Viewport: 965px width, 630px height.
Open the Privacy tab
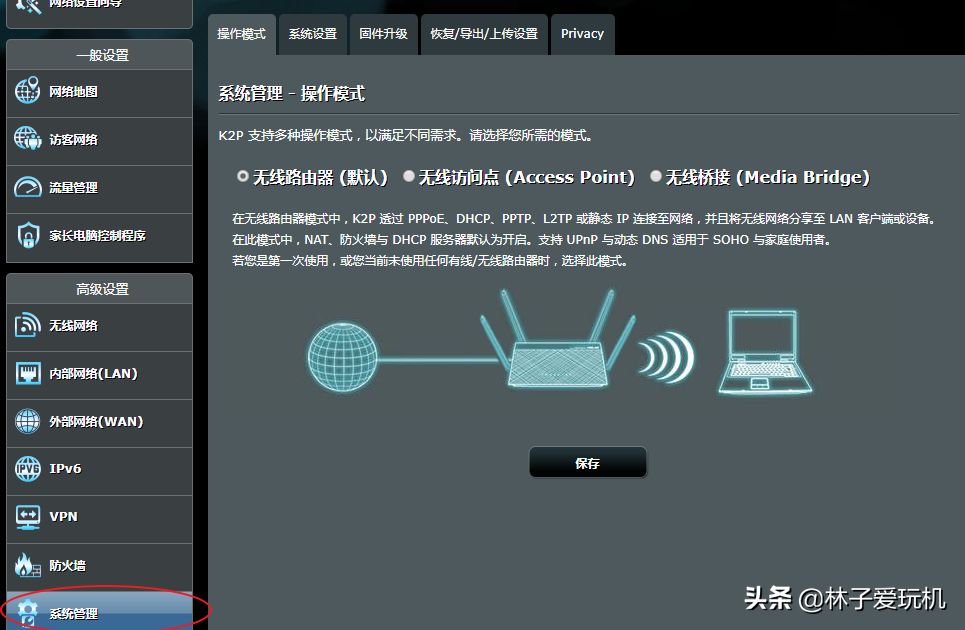pyautogui.click(x=582, y=34)
